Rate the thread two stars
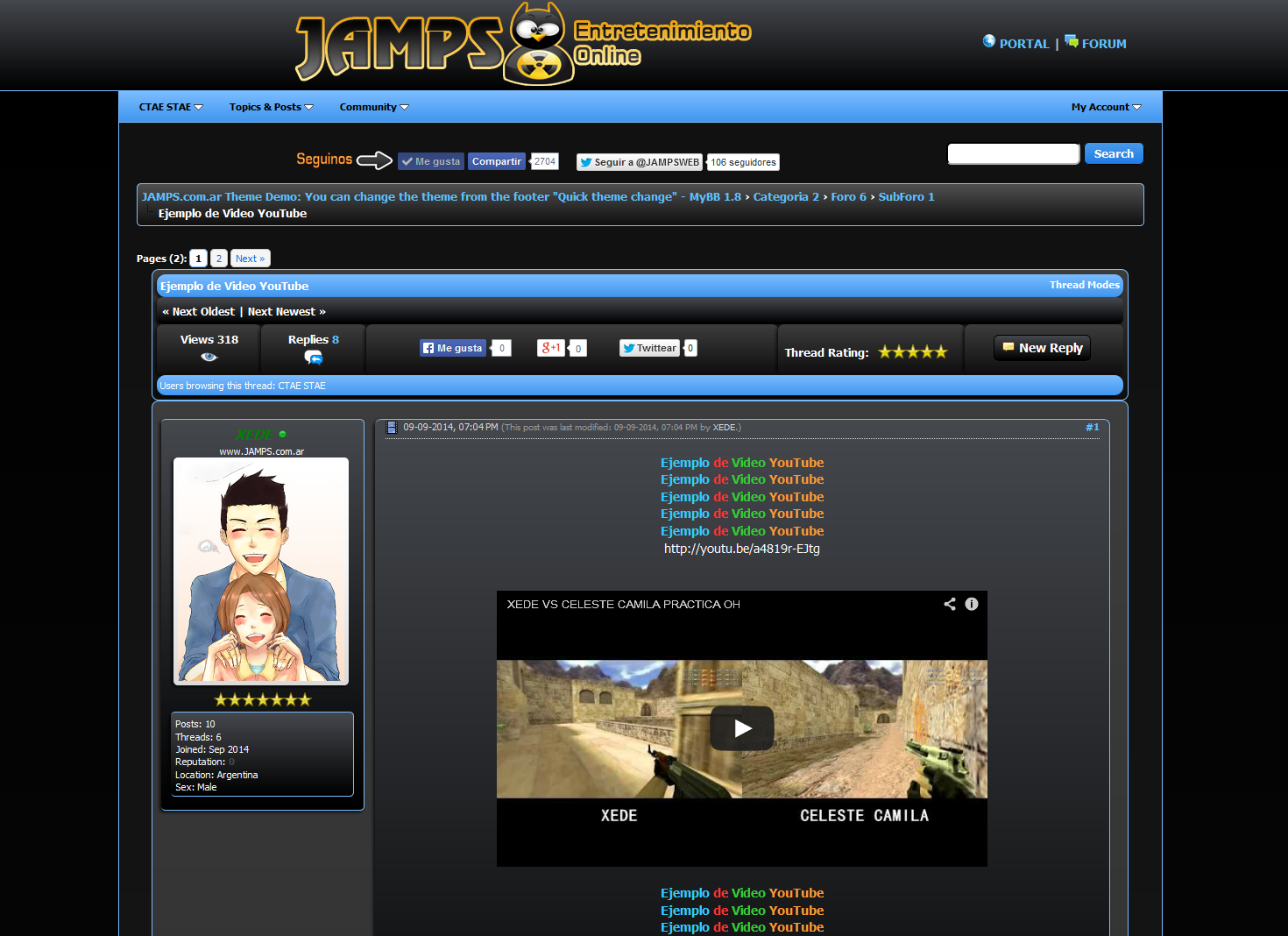The image size is (1288, 936). click(x=899, y=352)
